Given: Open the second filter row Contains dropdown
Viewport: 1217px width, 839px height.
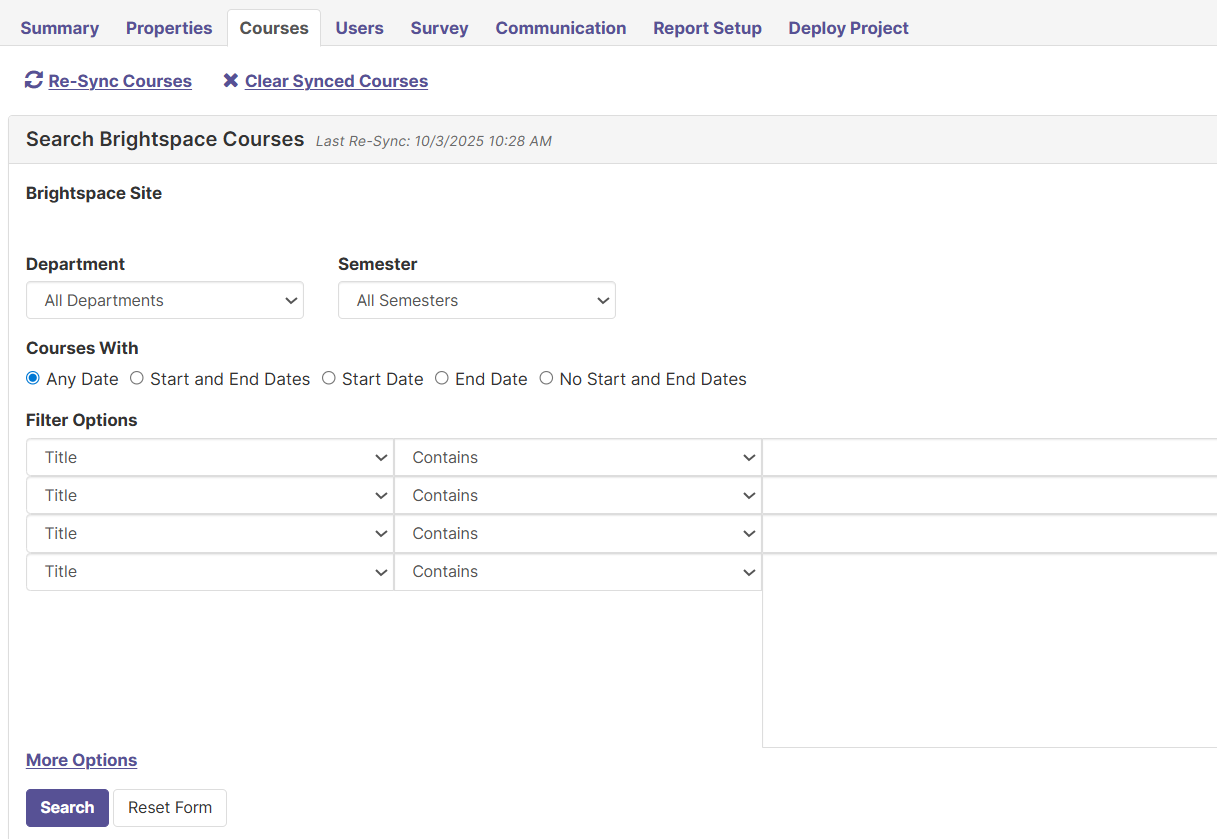Looking at the screenshot, I should click(578, 495).
